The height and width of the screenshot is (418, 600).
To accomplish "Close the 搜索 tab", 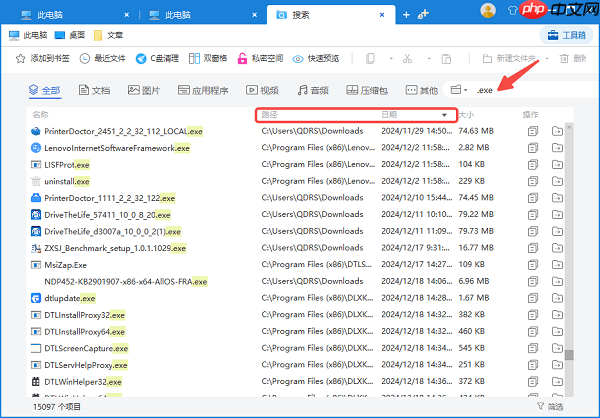I will tap(382, 15).
